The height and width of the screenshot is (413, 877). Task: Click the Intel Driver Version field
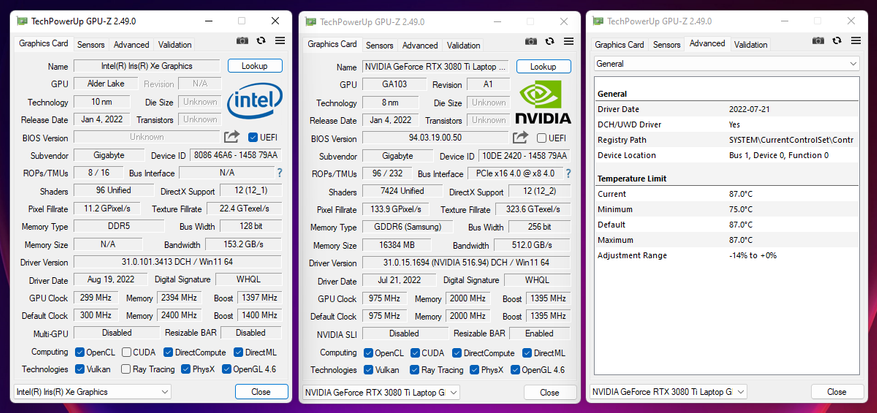pos(177,262)
